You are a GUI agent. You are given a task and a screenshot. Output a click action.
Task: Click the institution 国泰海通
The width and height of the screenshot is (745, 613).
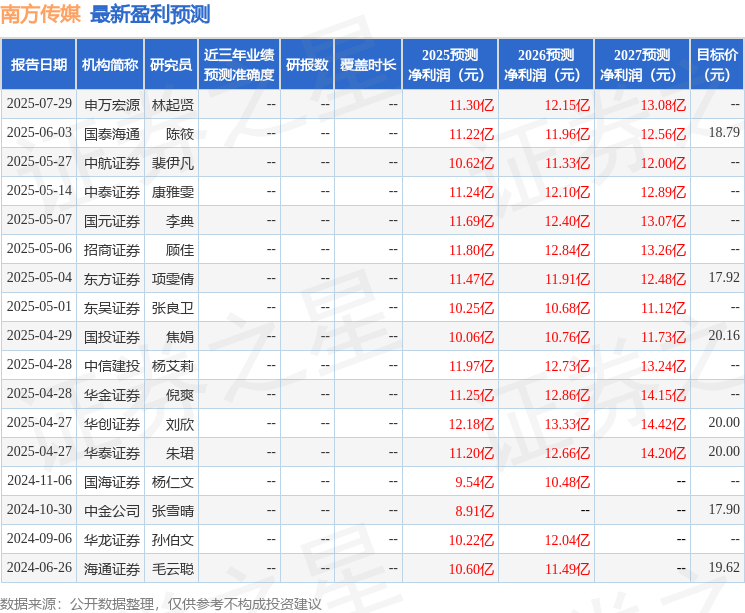(112, 134)
